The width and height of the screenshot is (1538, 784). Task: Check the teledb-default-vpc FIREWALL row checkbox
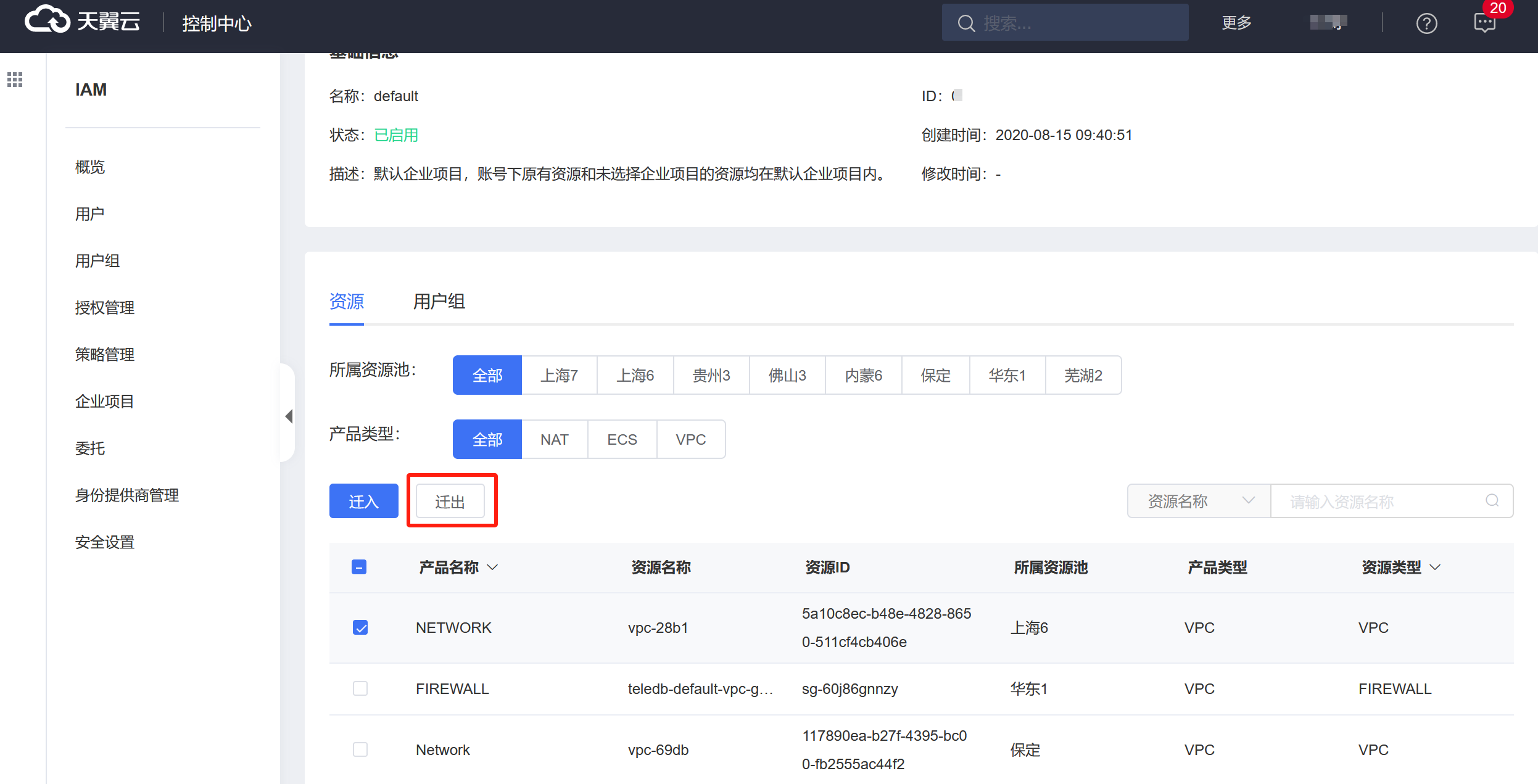click(x=360, y=688)
